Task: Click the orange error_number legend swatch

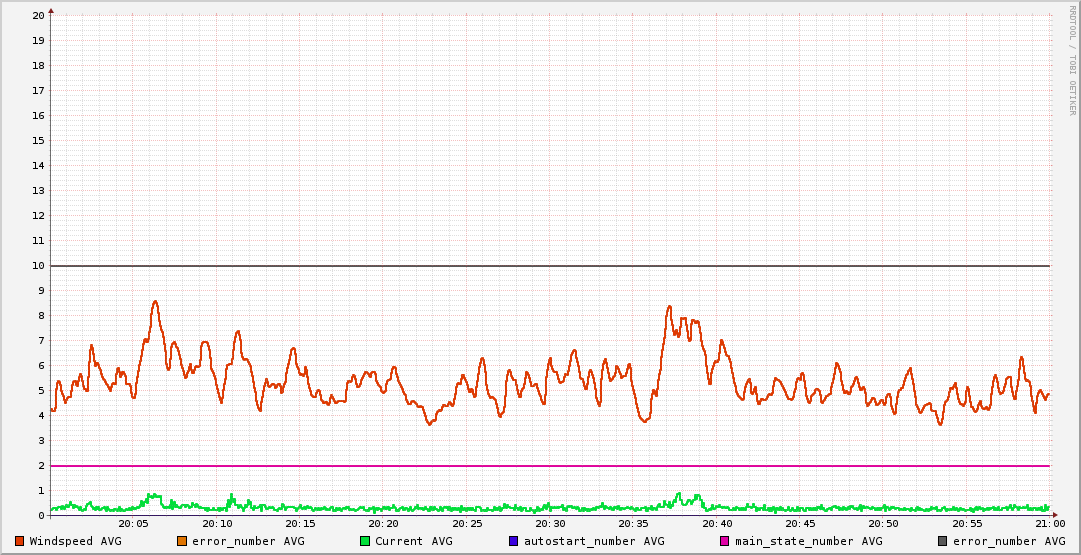Action: [x=182, y=541]
